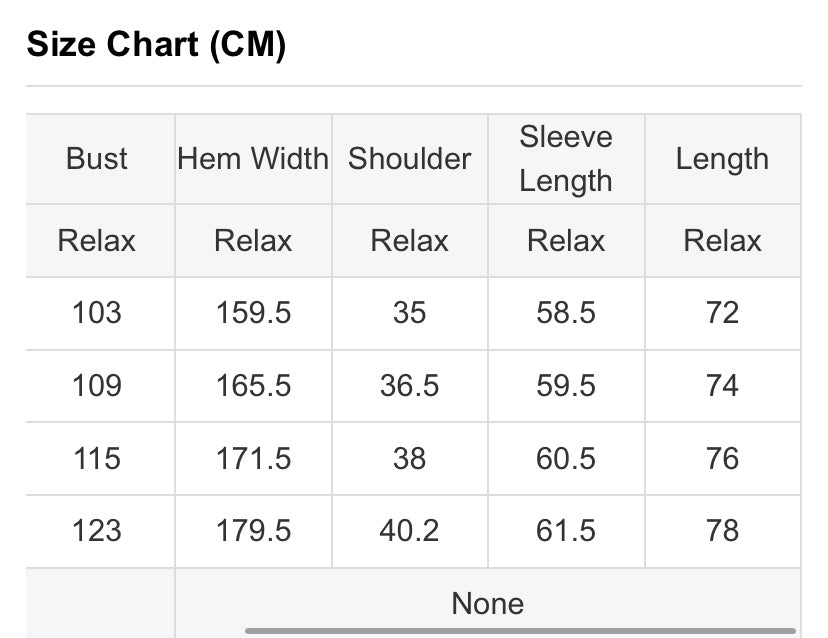This screenshot has width=828, height=638.
Task: Click the sleeve length value 58.5
Action: (566, 313)
